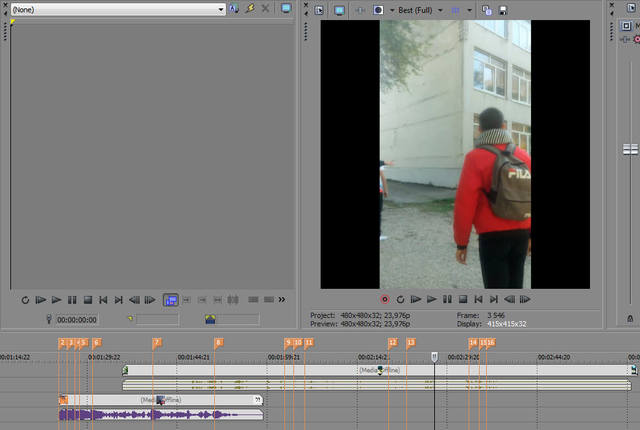Pause playback under Video Preview
The image size is (640, 430).
point(447,299)
